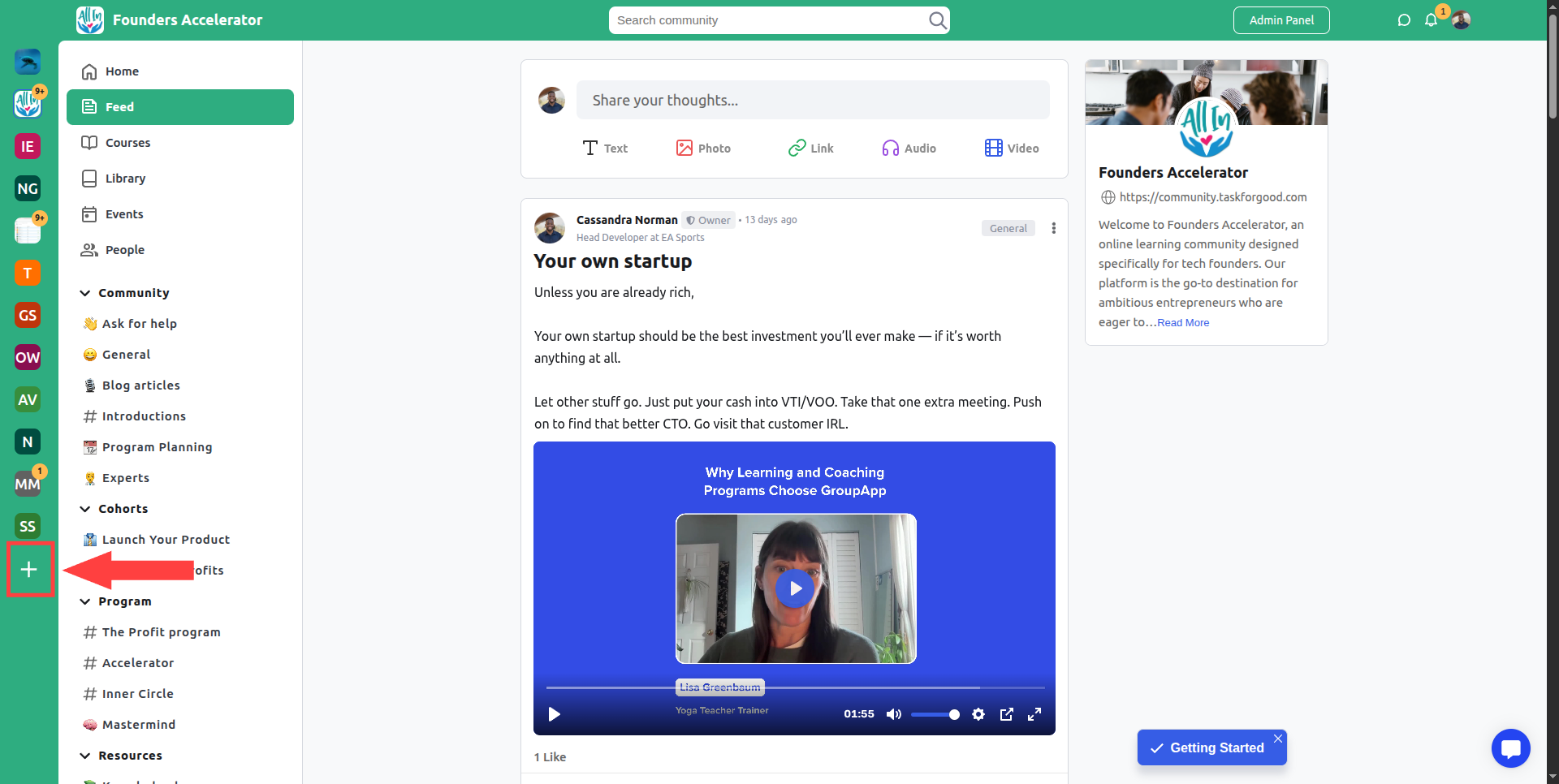The width and height of the screenshot is (1559, 784).
Task: Click the small play button in video controls
Action: pyautogui.click(x=555, y=714)
